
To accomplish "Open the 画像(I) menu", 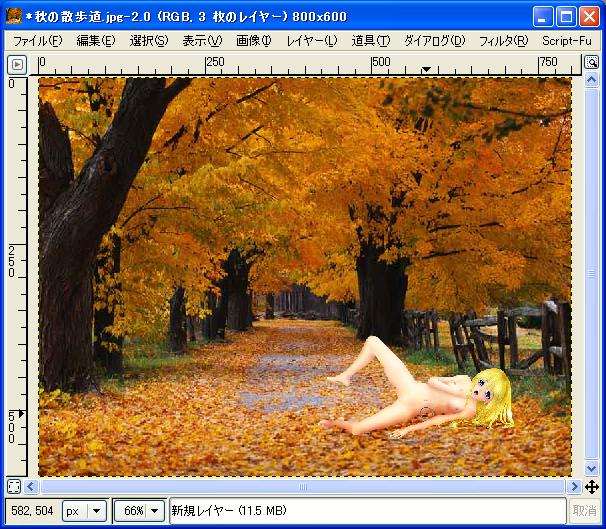I will (254, 41).
